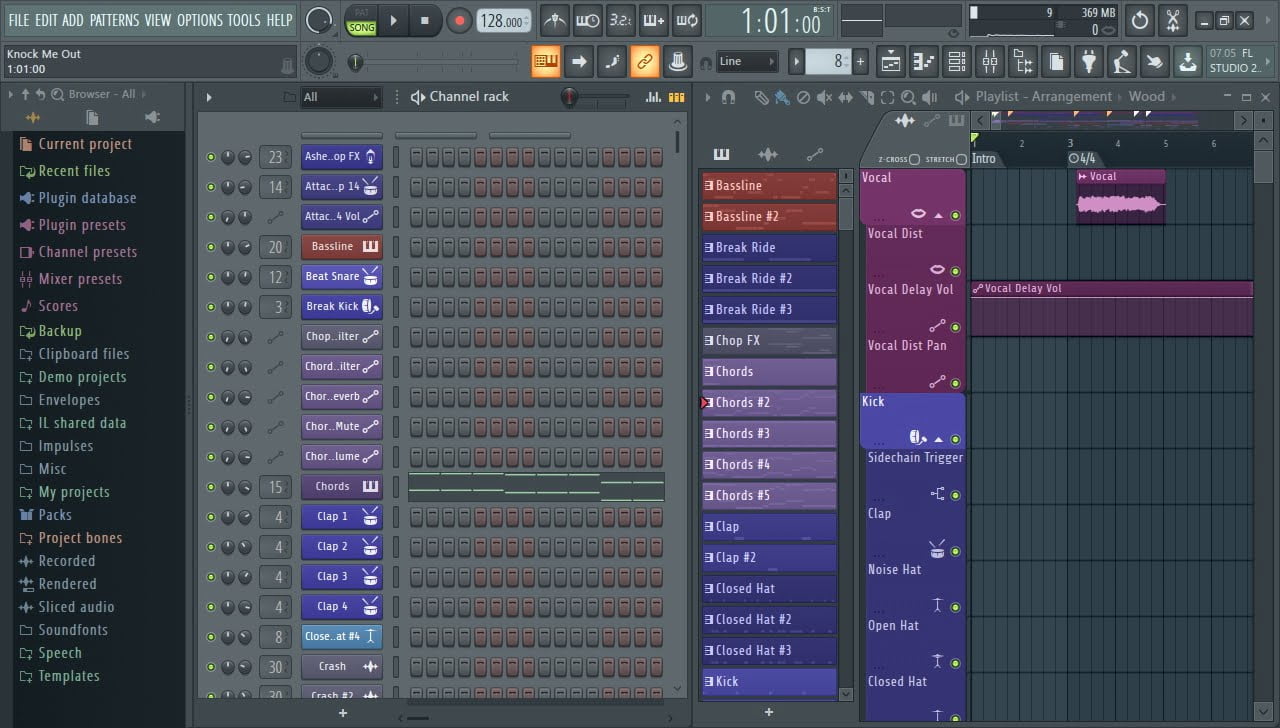The height and width of the screenshot is (728, 1280).
Task: Adjust the main volume knob in toolbar
Action: coord(318,20)
